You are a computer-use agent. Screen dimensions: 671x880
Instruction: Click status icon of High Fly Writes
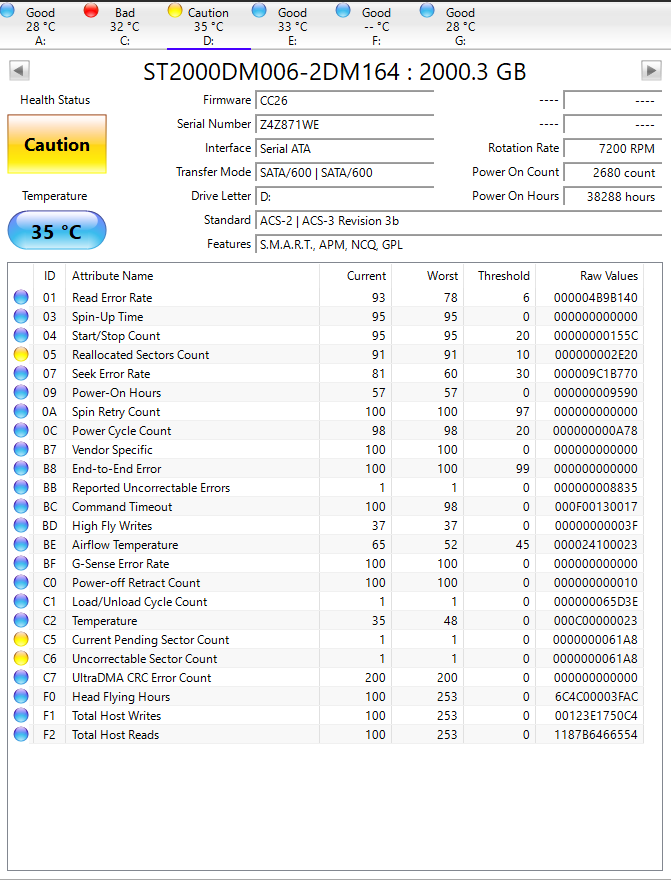[x=21, y=526]
